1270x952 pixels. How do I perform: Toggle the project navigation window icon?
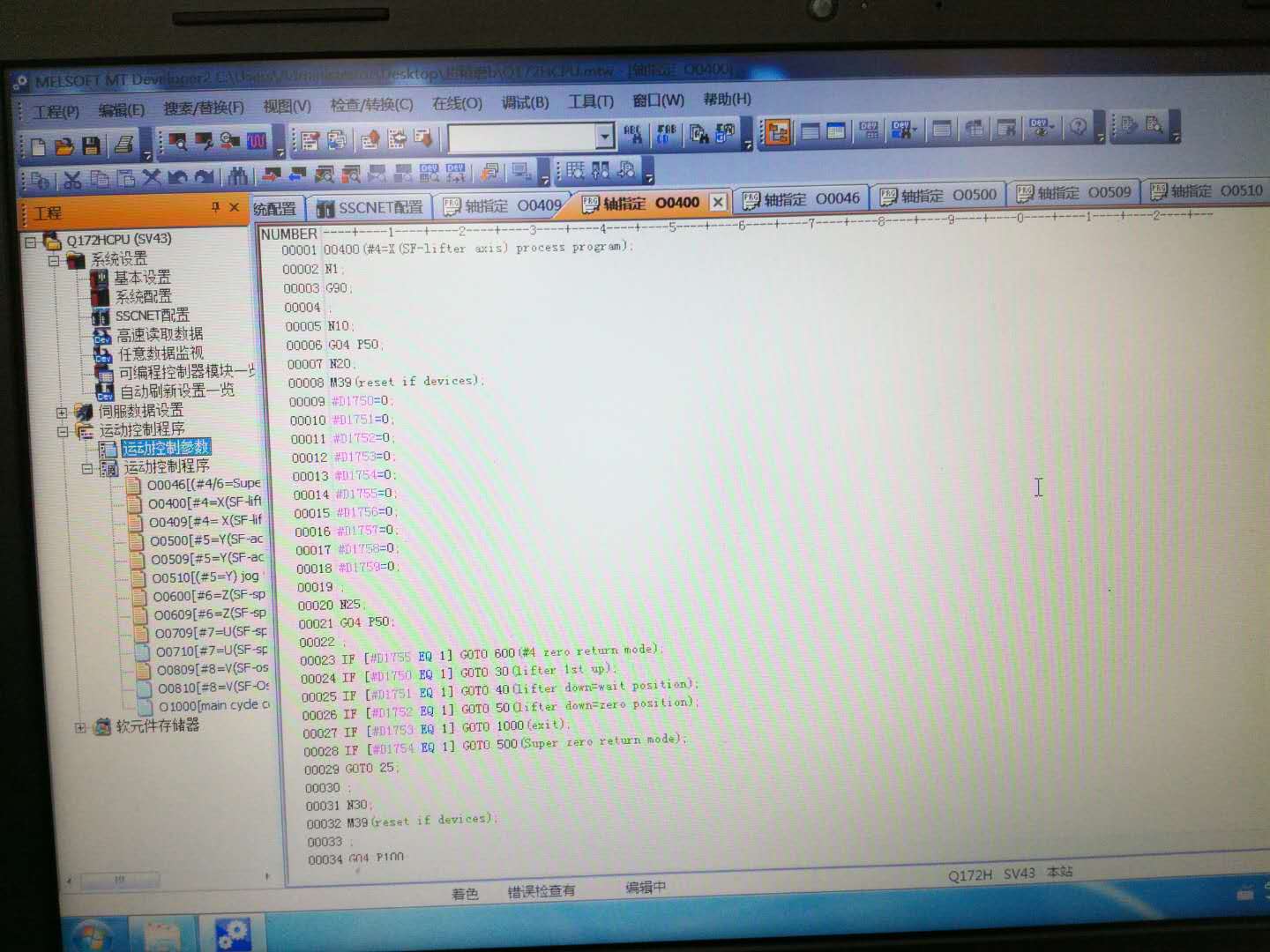[x=777, y=132]
